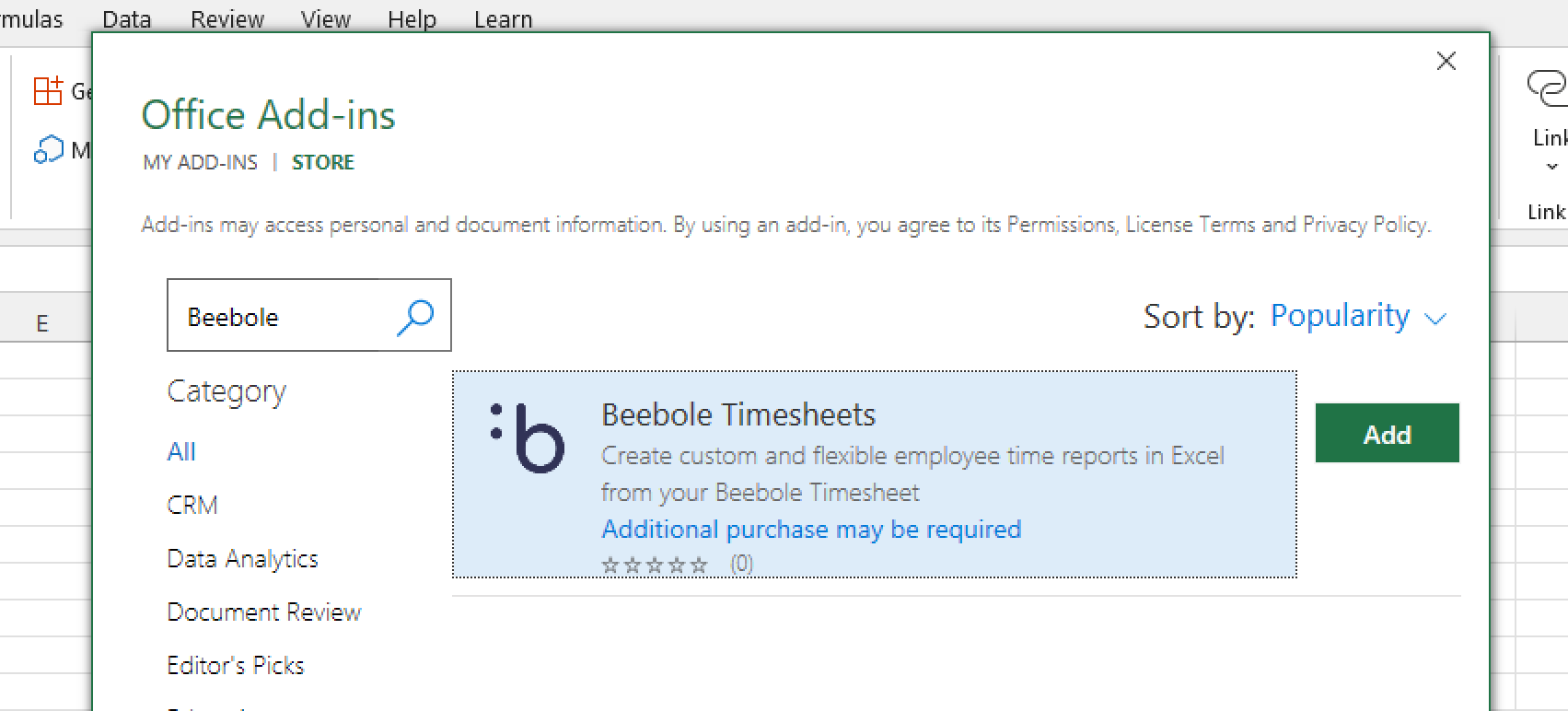Switch to STORE tab
Image resolution: width=1568 pixels, height=711 pixels.
[323, 162]
